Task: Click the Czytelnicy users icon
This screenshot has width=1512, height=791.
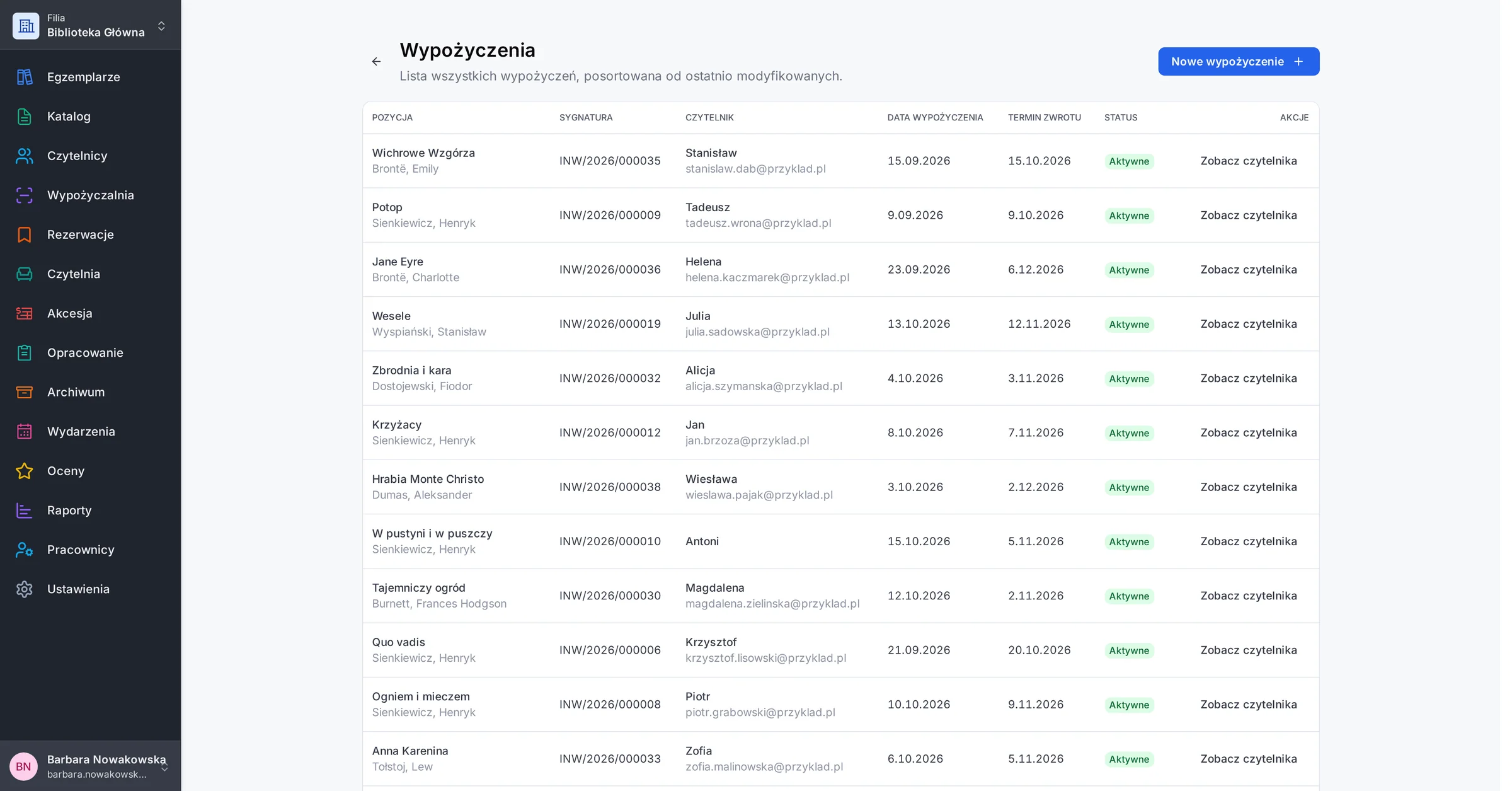Action: (24, 156)
